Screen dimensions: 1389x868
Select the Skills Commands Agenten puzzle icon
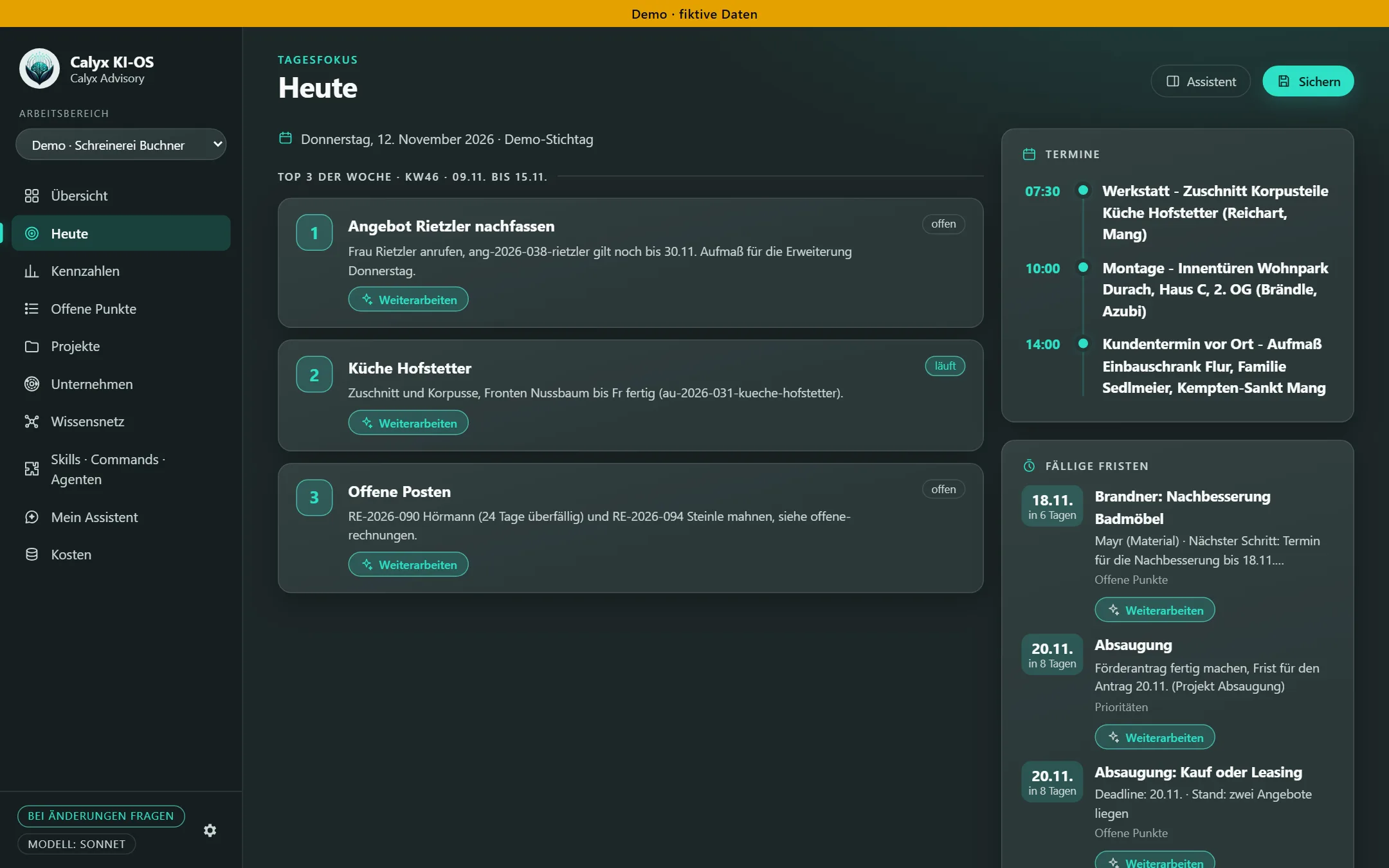32,469
